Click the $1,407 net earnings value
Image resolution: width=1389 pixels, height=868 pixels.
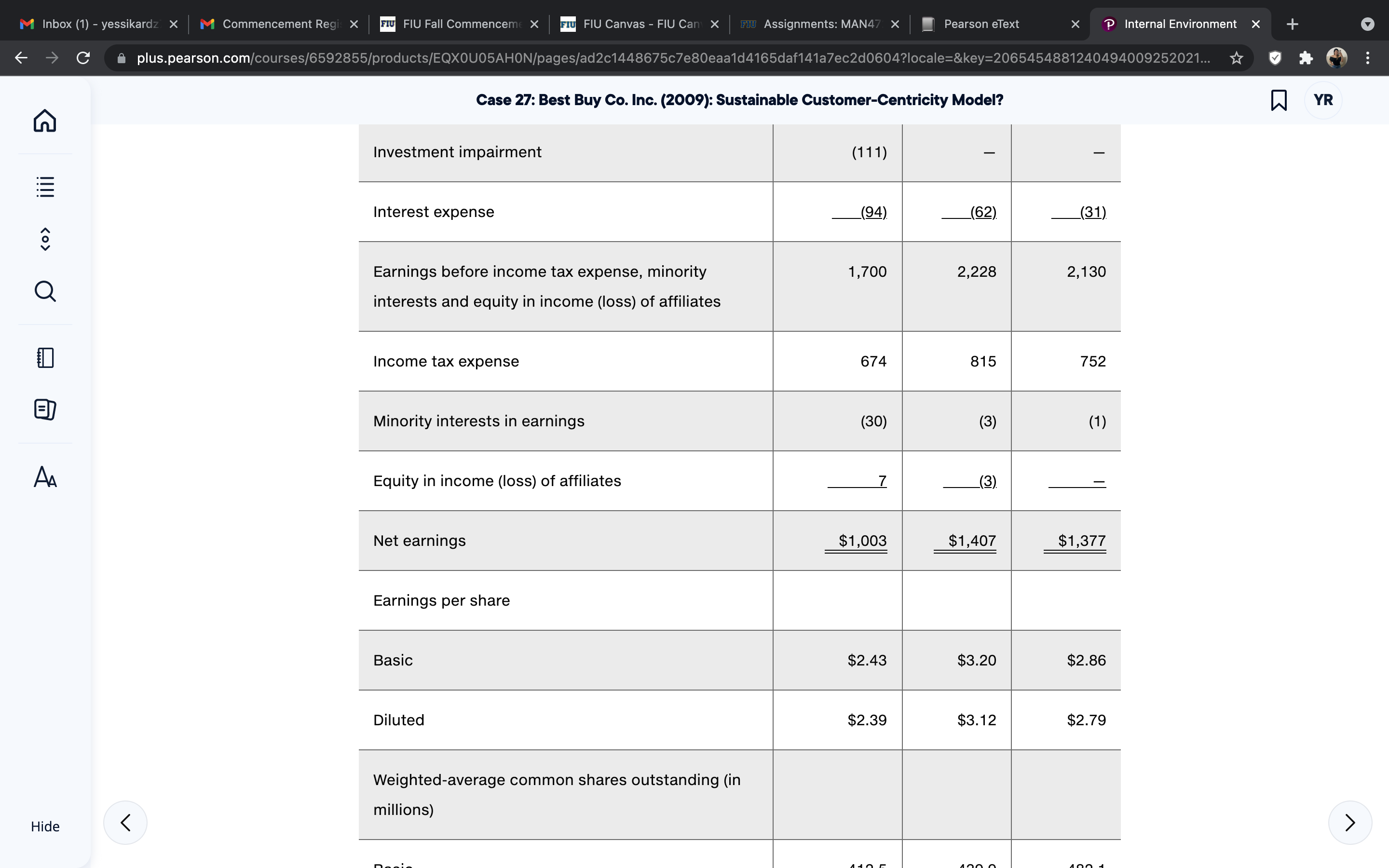[972, 540]
